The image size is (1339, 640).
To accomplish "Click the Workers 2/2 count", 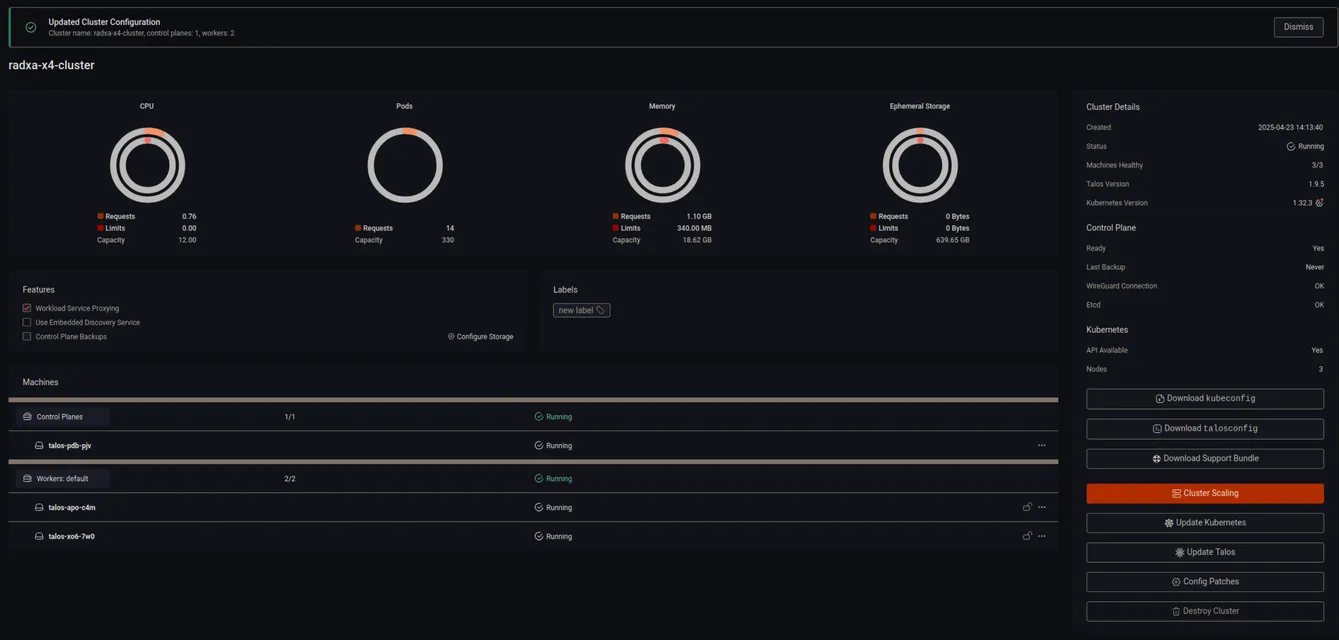I will coord(290,479).
